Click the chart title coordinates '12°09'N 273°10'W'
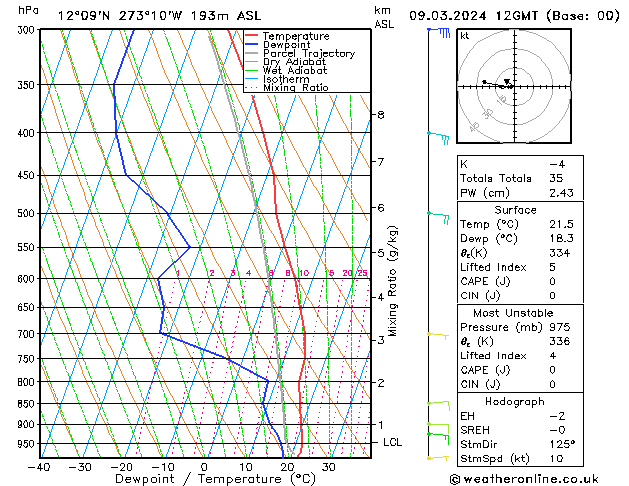The width and height of the screenshot is (629, 486). (x=120, y=16)
